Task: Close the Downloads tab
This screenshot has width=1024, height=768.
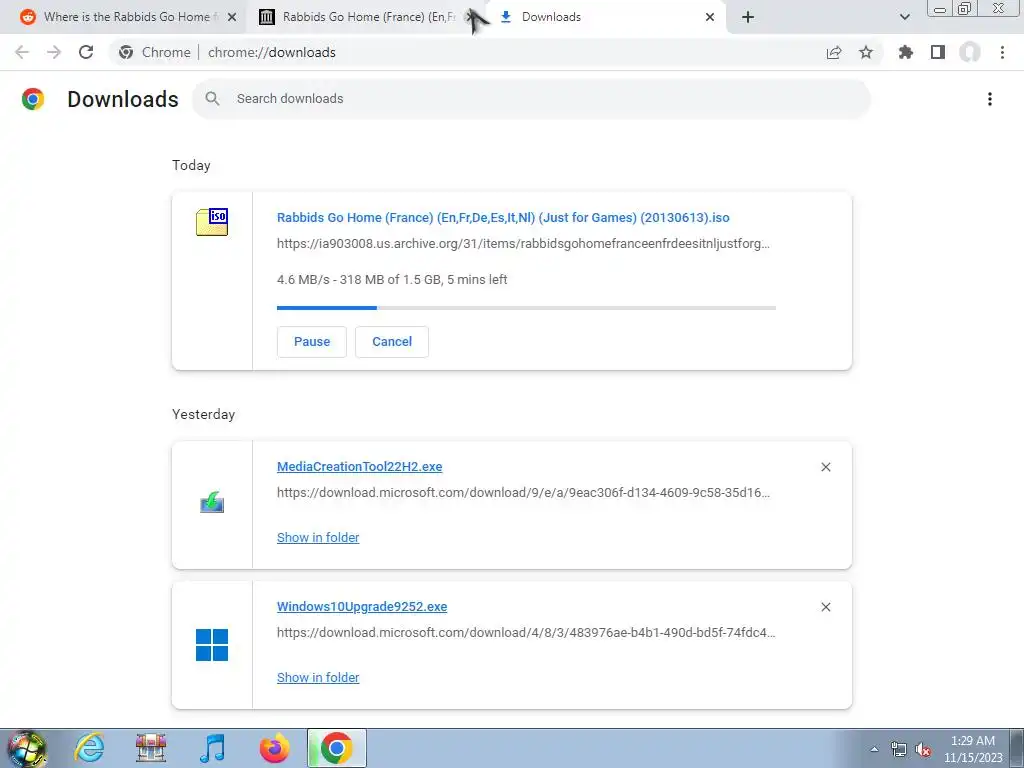Action: pyautogui.click(x=710, y=17)
